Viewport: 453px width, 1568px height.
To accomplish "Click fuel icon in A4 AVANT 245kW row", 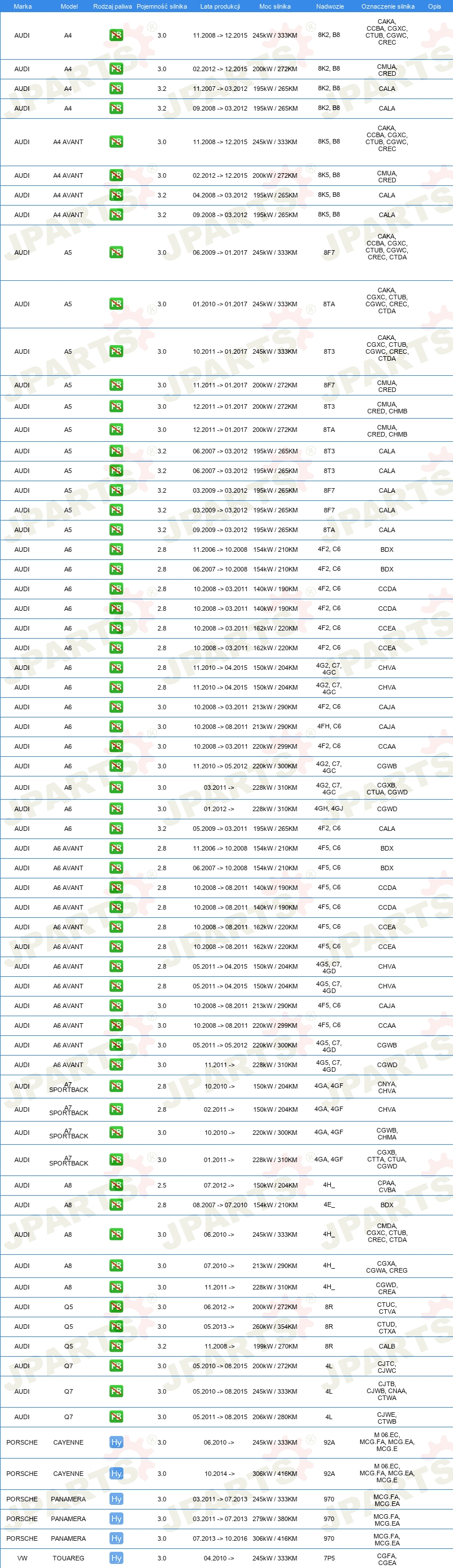I will coord(116,141).
